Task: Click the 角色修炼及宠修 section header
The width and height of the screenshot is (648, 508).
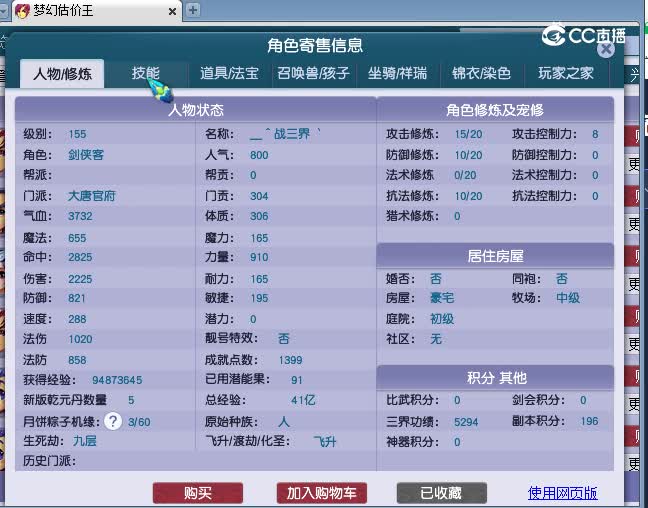Action: point(495,110)
